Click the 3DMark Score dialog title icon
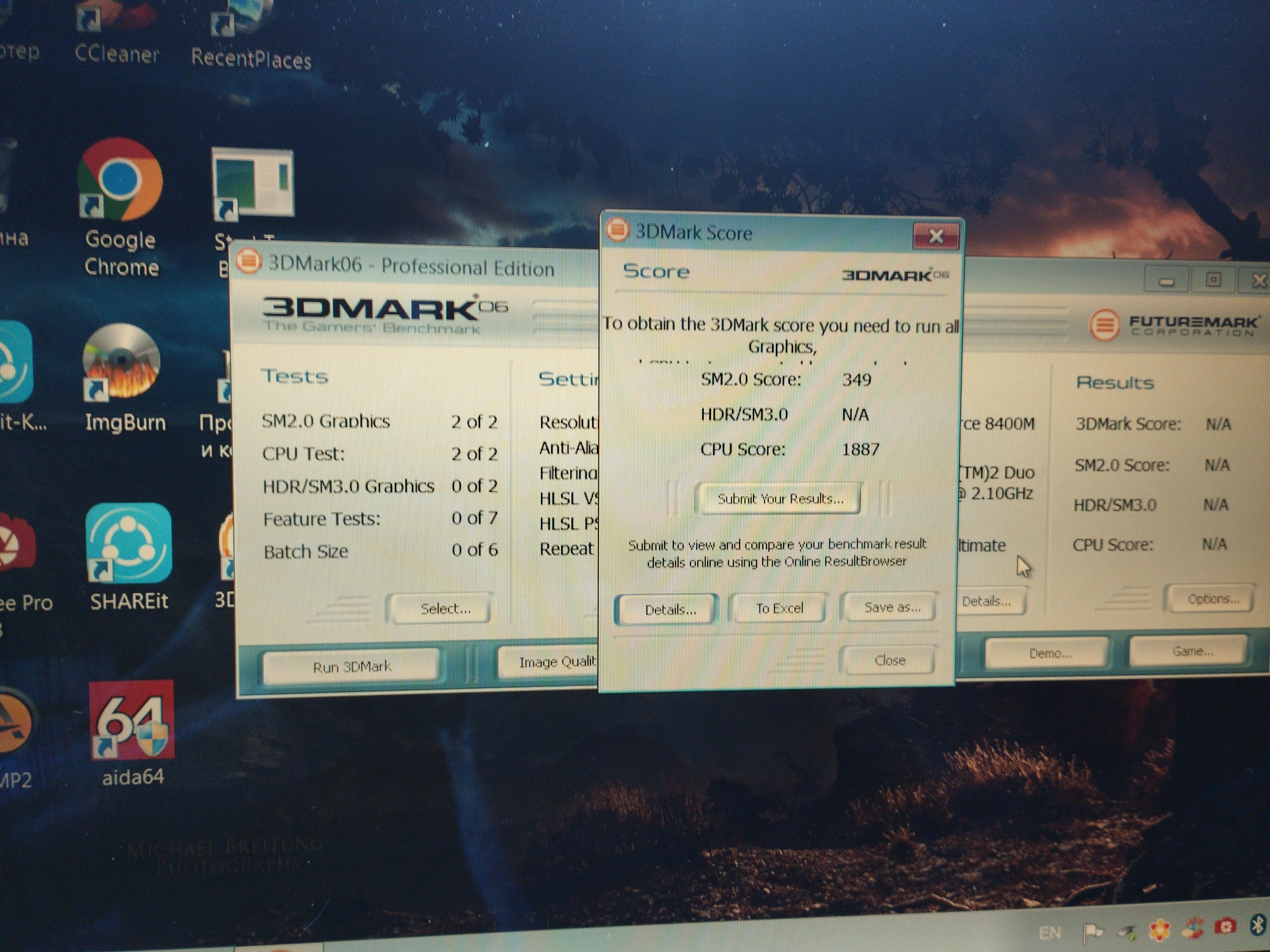Screen dimensions: 1270x952 [617, 229]
